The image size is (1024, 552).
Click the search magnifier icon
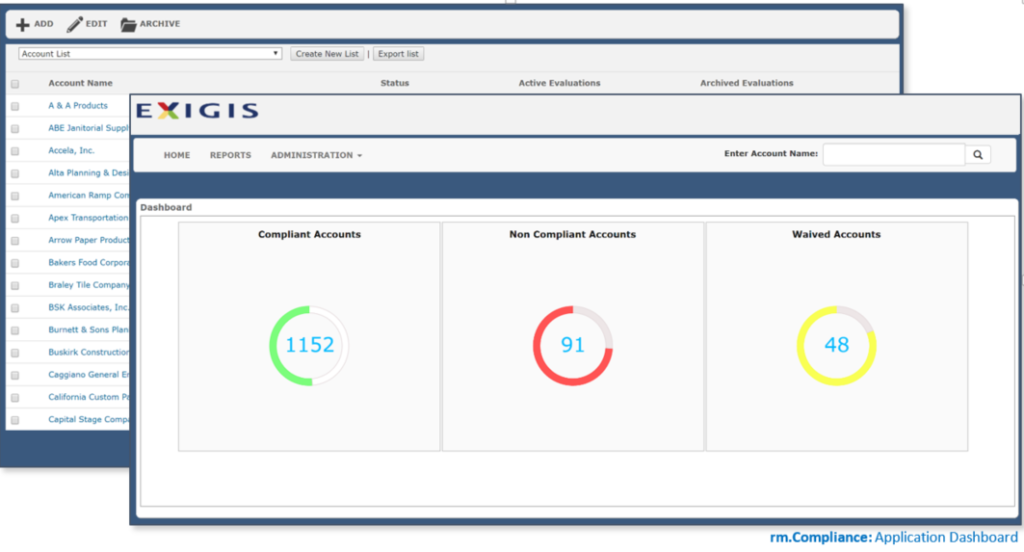tap(978, 155)
